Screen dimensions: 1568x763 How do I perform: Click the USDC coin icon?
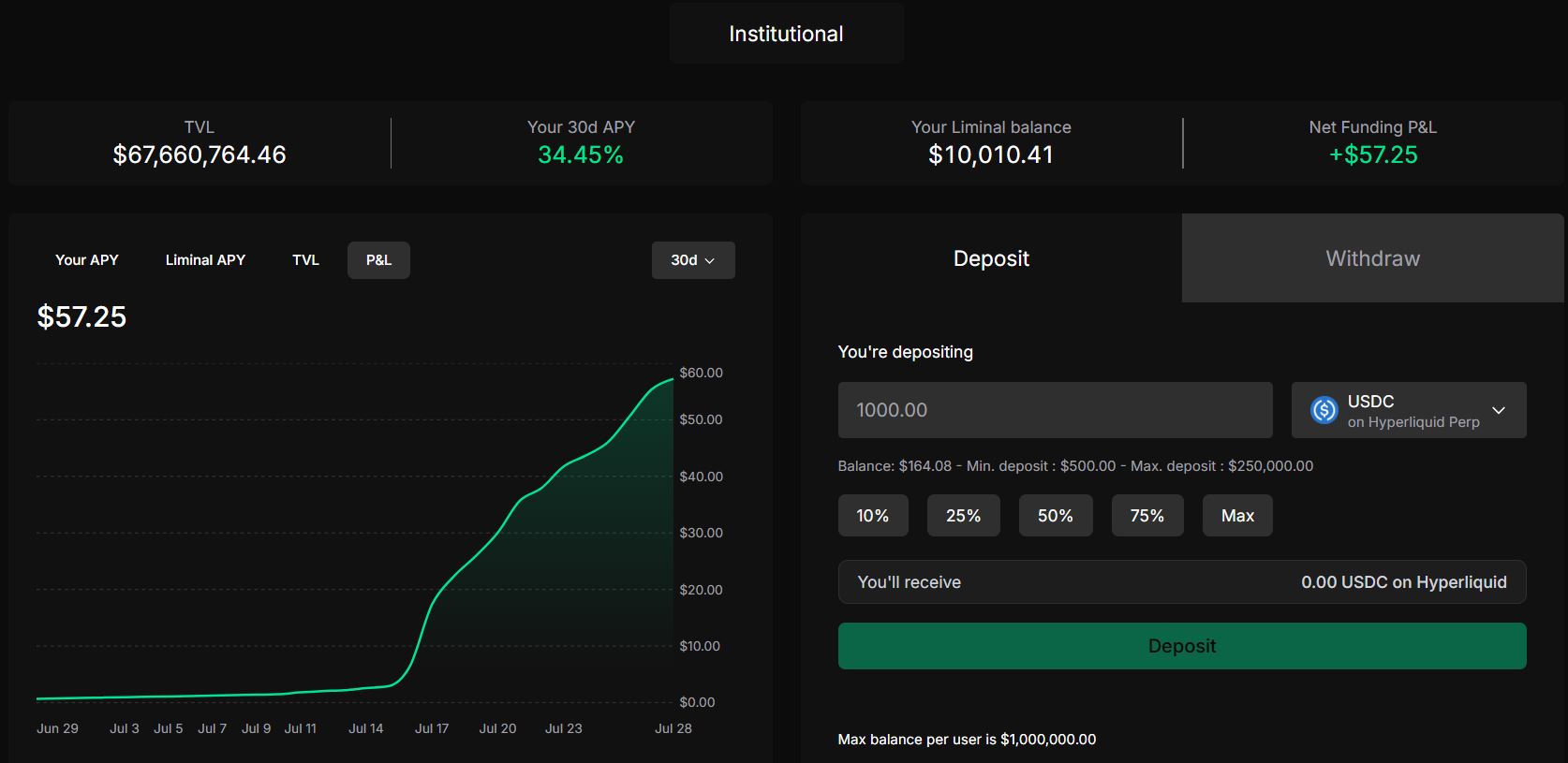pyautogui.click(x=1324, y=410)
